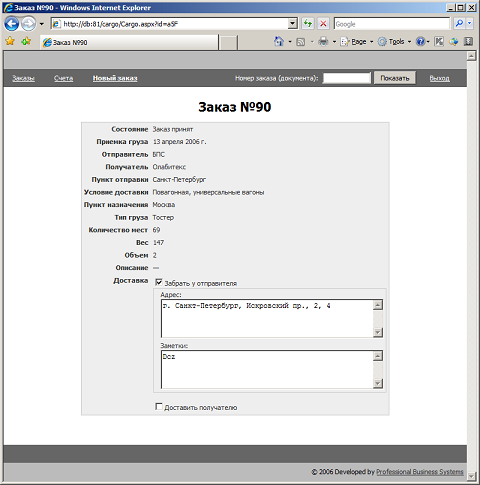
Task: Click Адрес textarea scroll up arrow
Action: pyautogui.click(x=378, y=305)
